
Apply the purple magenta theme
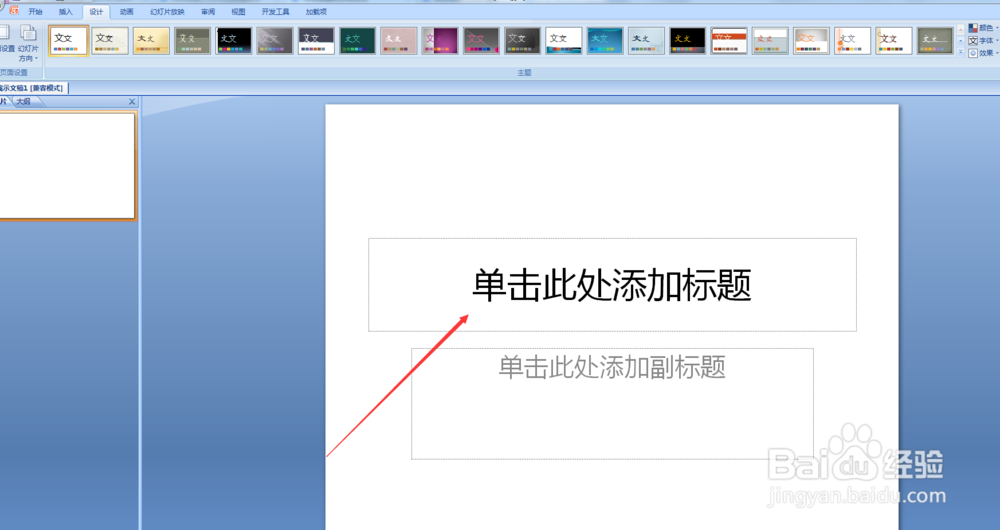[x=440, y=40]
